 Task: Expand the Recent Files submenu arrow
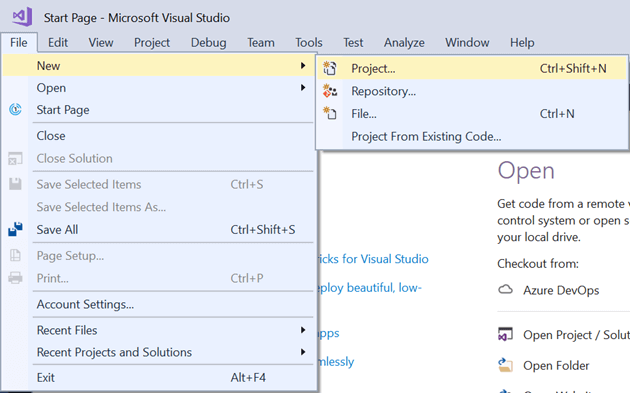point(303,330)
